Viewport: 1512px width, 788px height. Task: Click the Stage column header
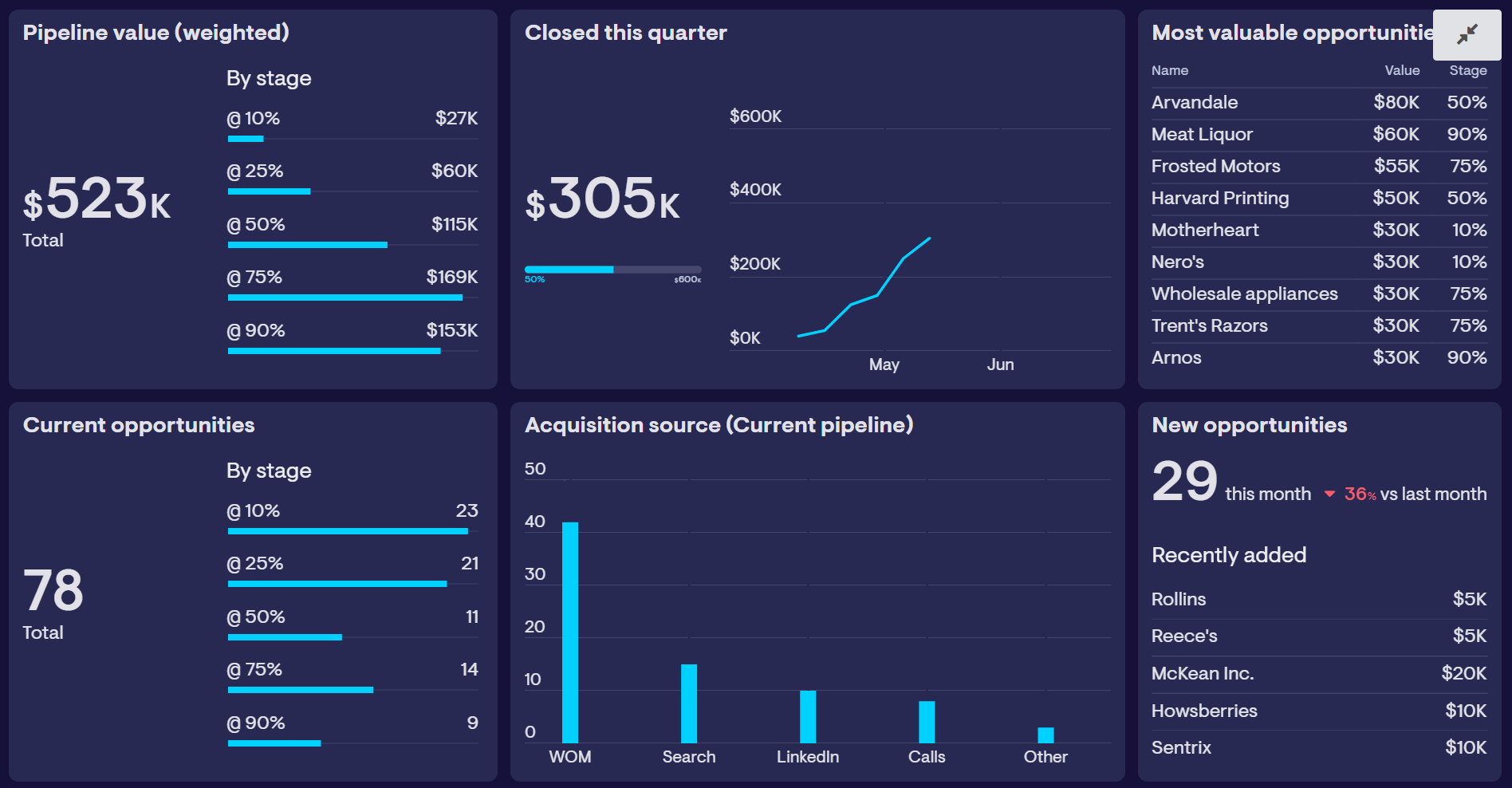tap(1467, 70)
